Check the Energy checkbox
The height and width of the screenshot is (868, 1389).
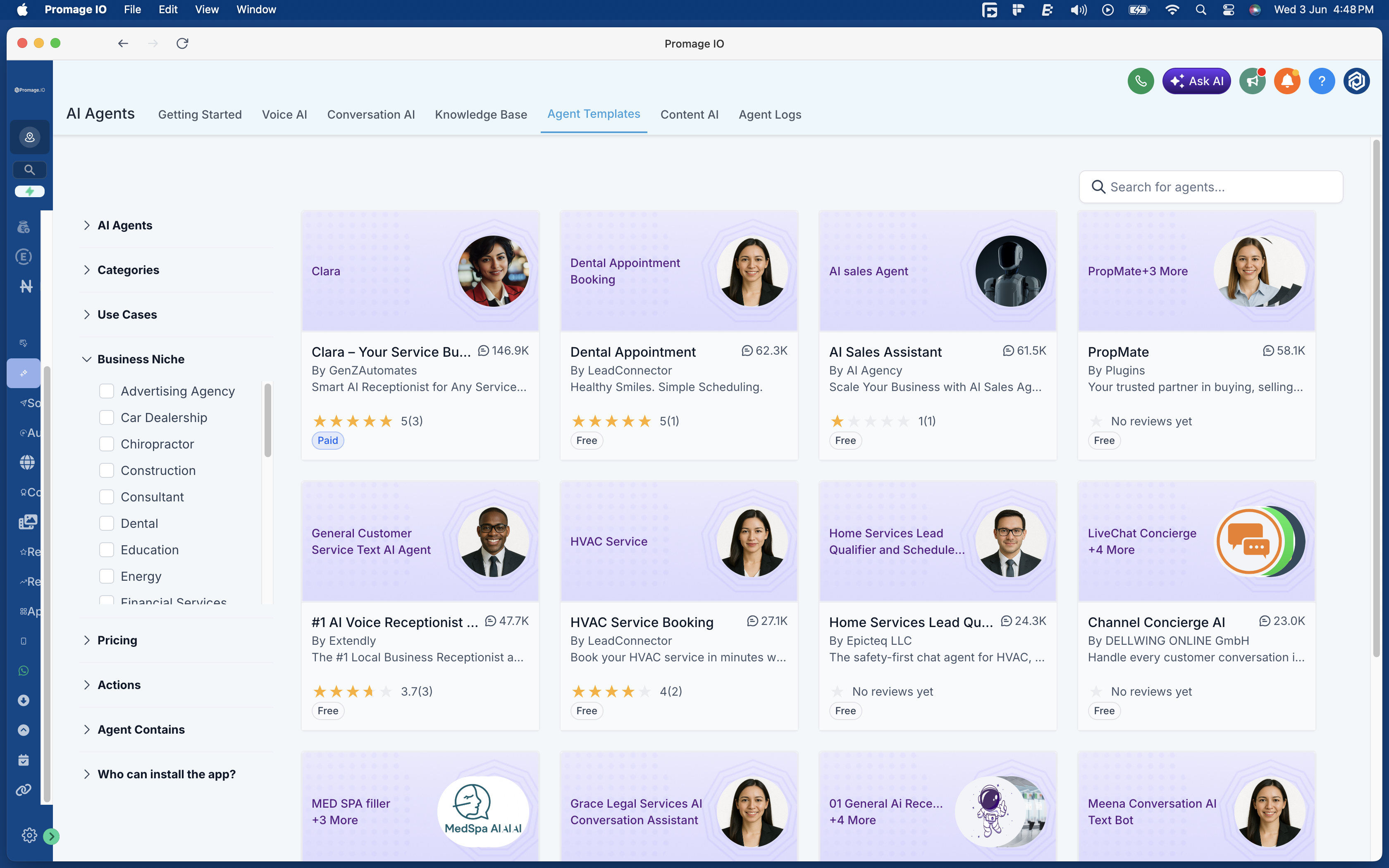(x=107, y=576)
